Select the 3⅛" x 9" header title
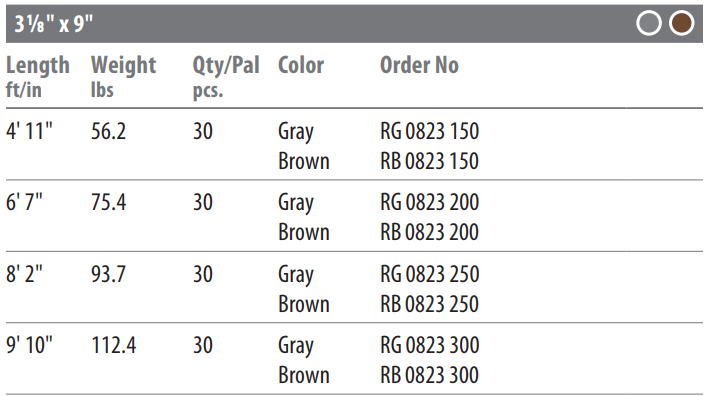 [54, 24]
